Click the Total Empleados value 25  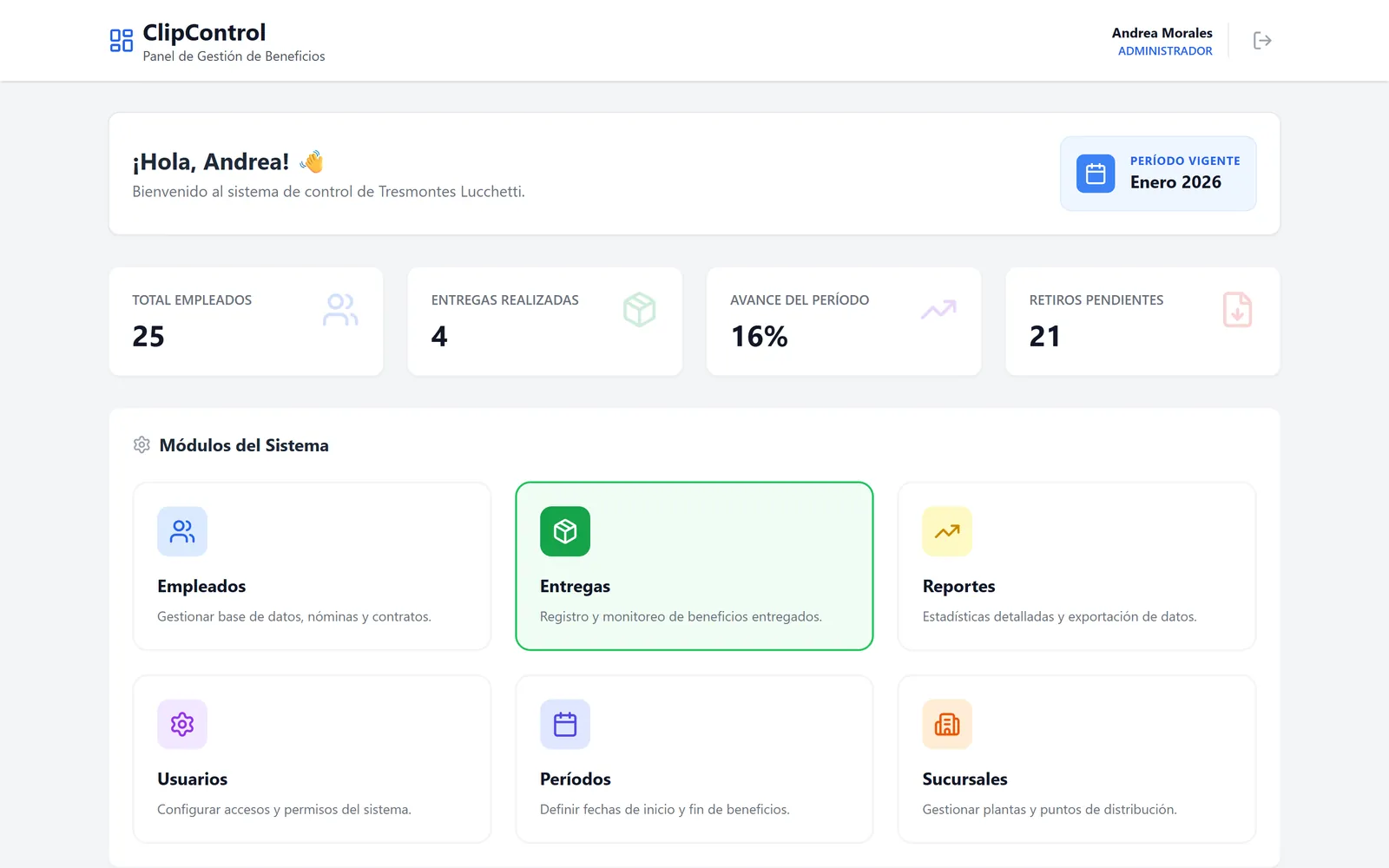[148, 337]
